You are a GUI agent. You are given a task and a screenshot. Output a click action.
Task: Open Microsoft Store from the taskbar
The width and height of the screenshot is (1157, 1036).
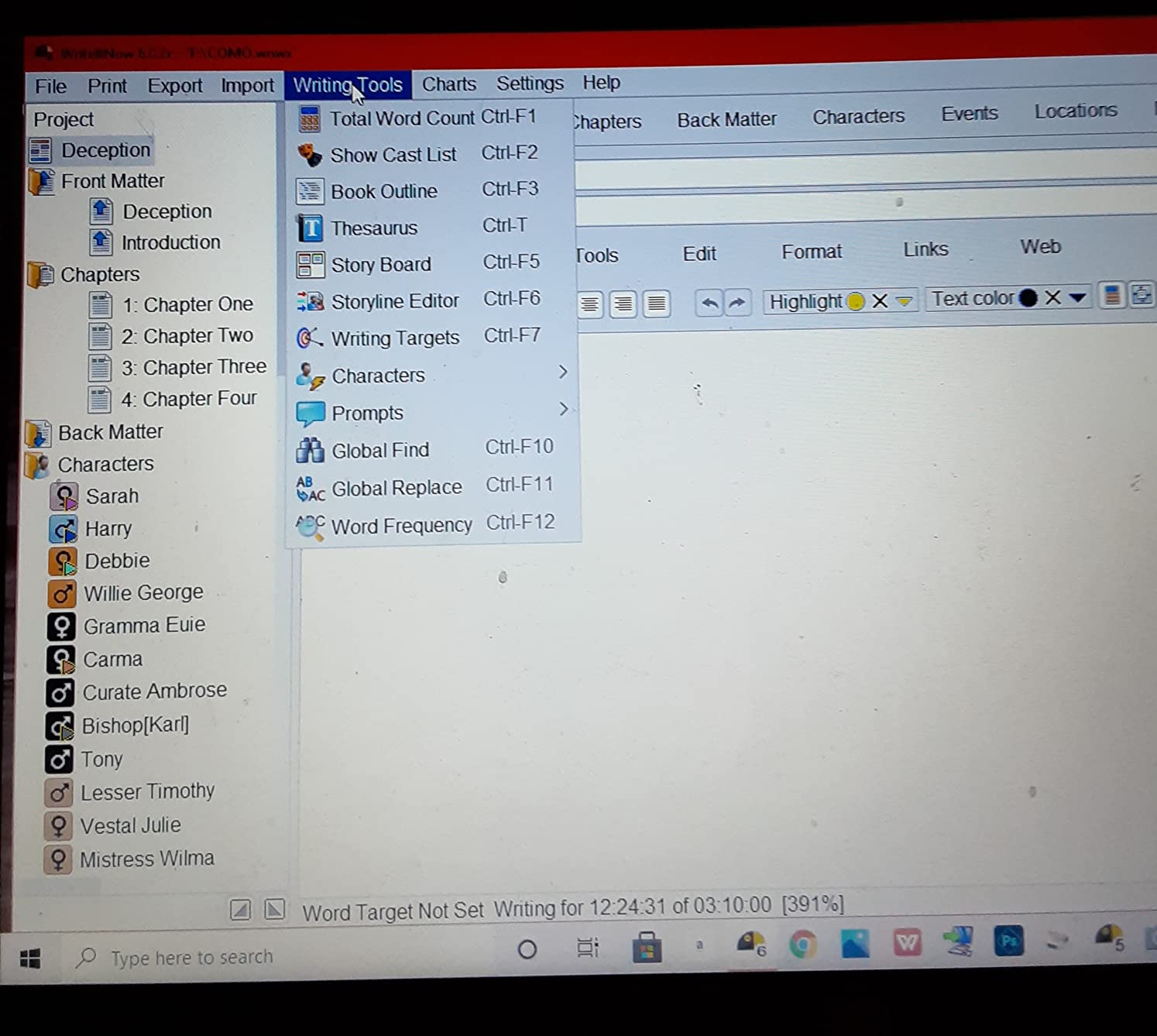pos(647,947)
